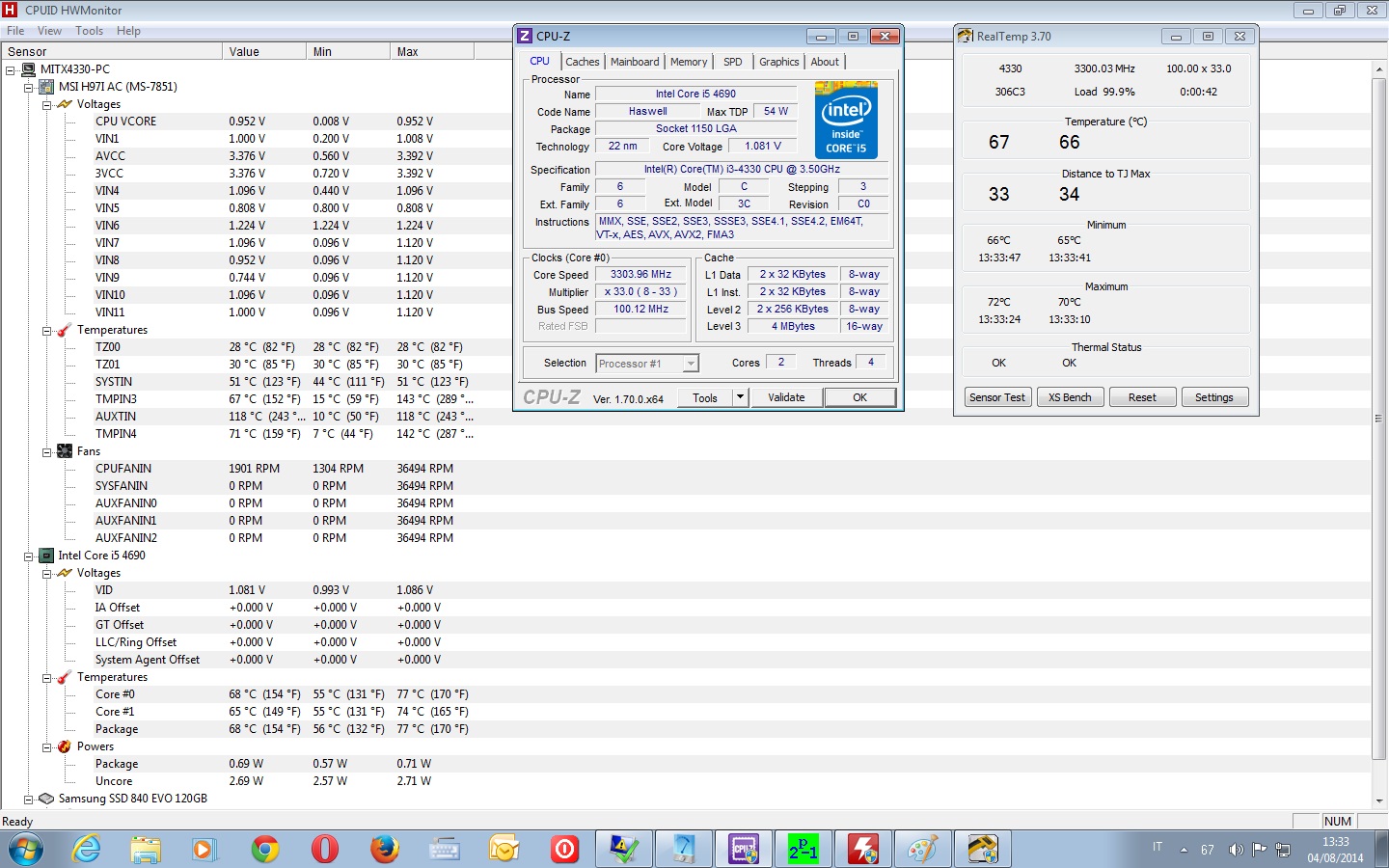Open HWMonitor File menu
1389x868 pixels.
(15, 31)
